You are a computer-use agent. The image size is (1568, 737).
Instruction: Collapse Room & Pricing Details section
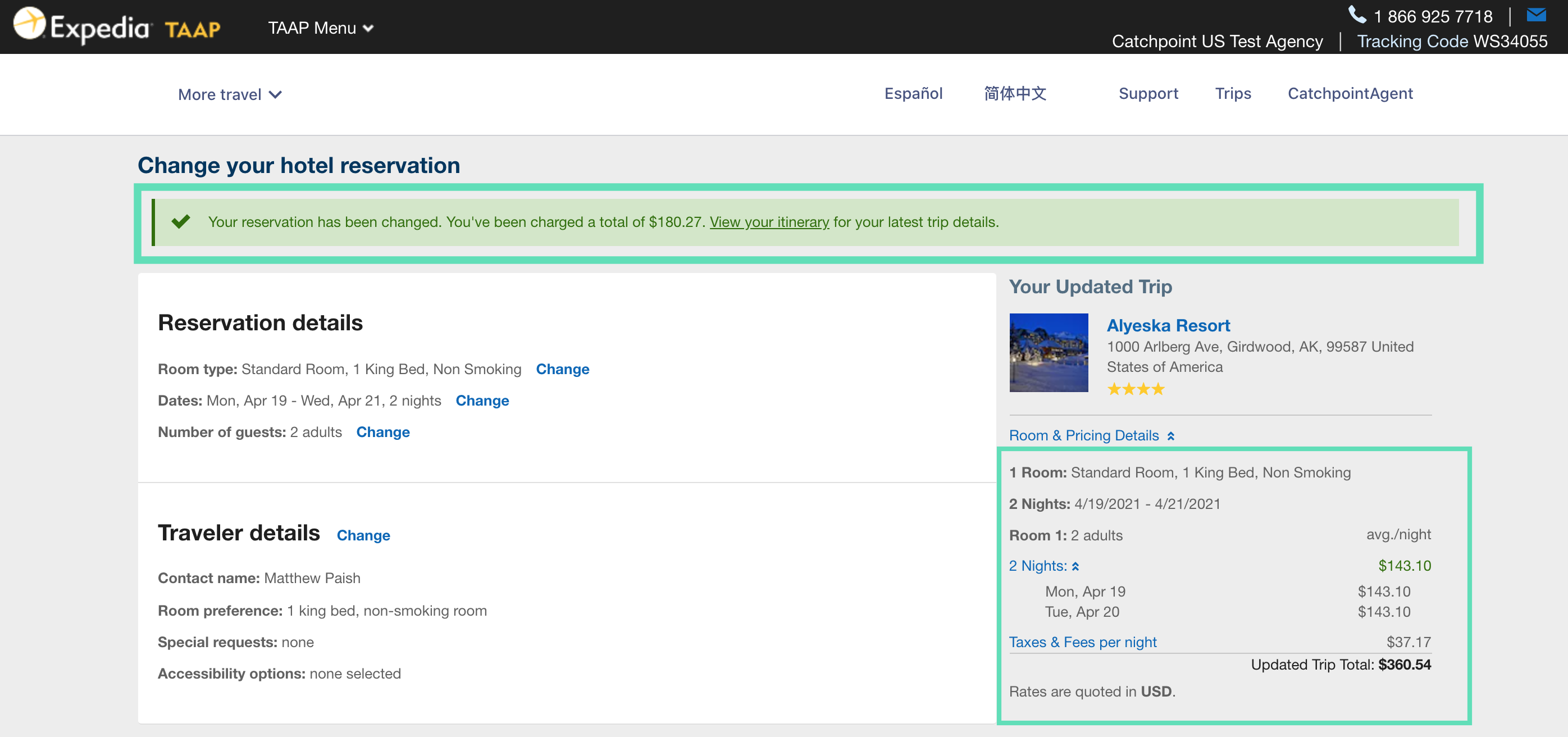click(x=1091, y=435)
